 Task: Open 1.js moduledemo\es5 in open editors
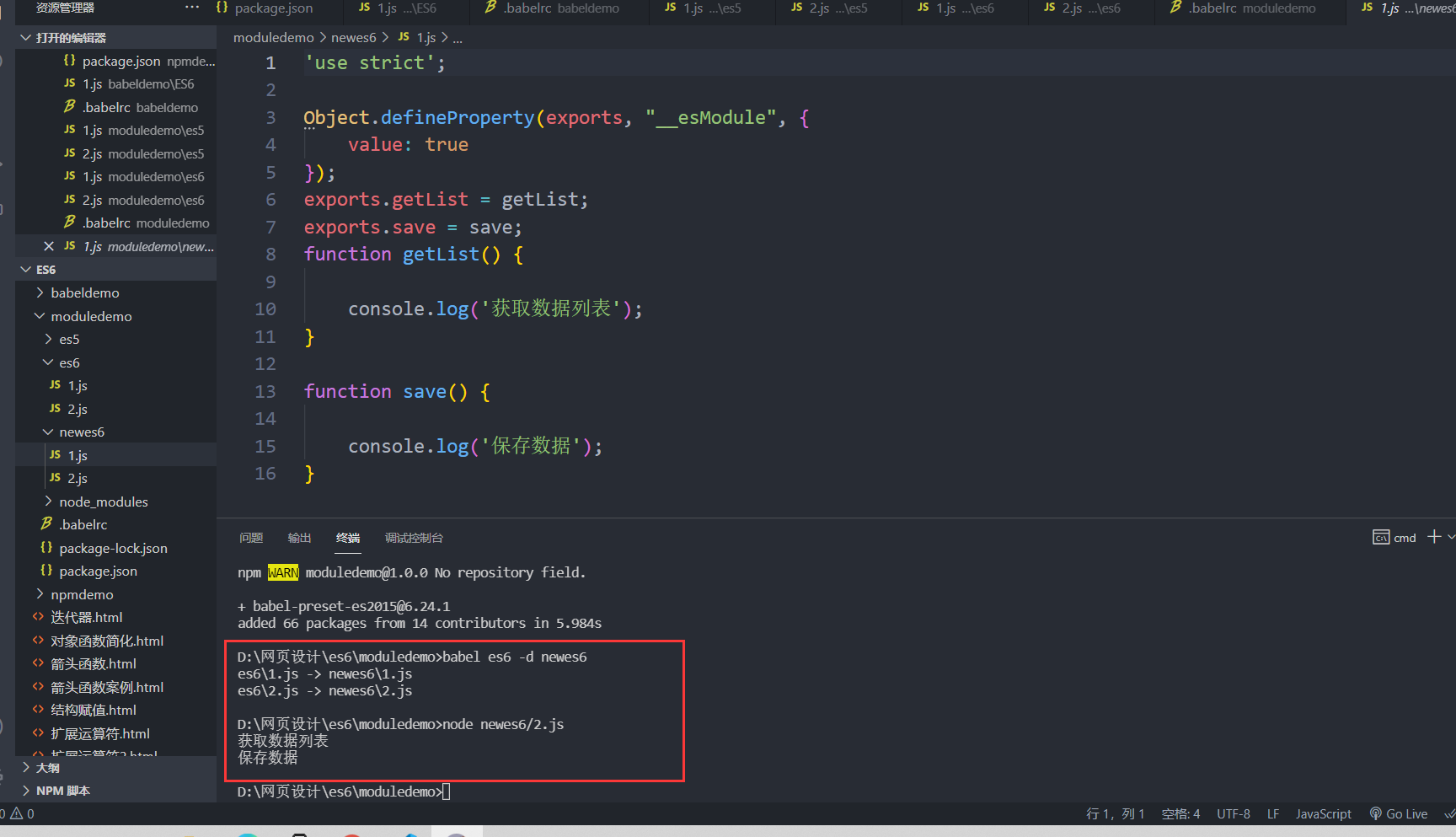(115, 131)
